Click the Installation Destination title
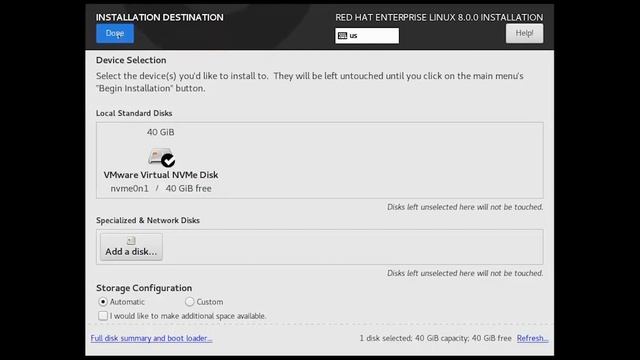 [160, 17]
